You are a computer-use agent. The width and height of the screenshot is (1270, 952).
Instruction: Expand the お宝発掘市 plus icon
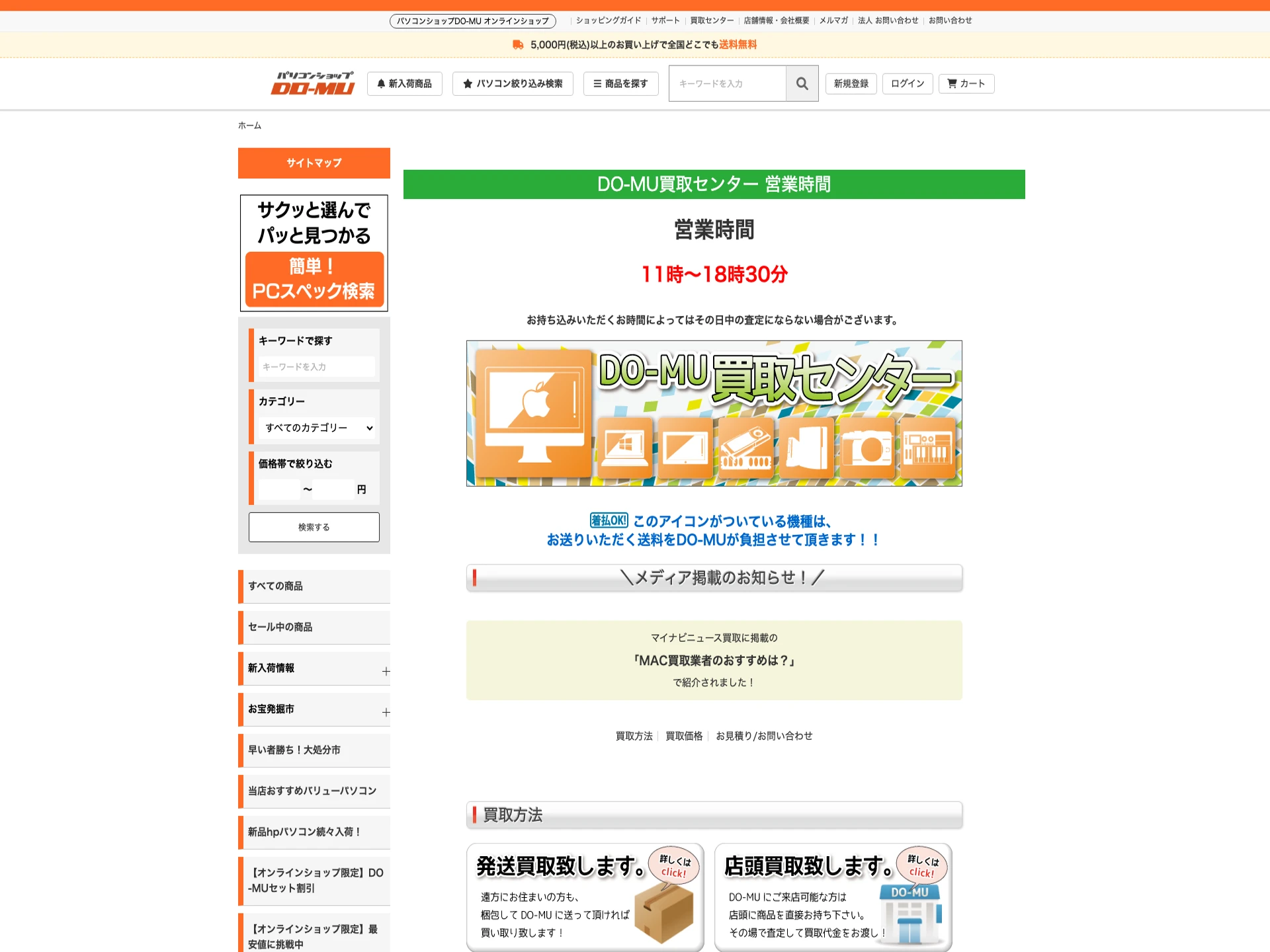tap(386, 713)
